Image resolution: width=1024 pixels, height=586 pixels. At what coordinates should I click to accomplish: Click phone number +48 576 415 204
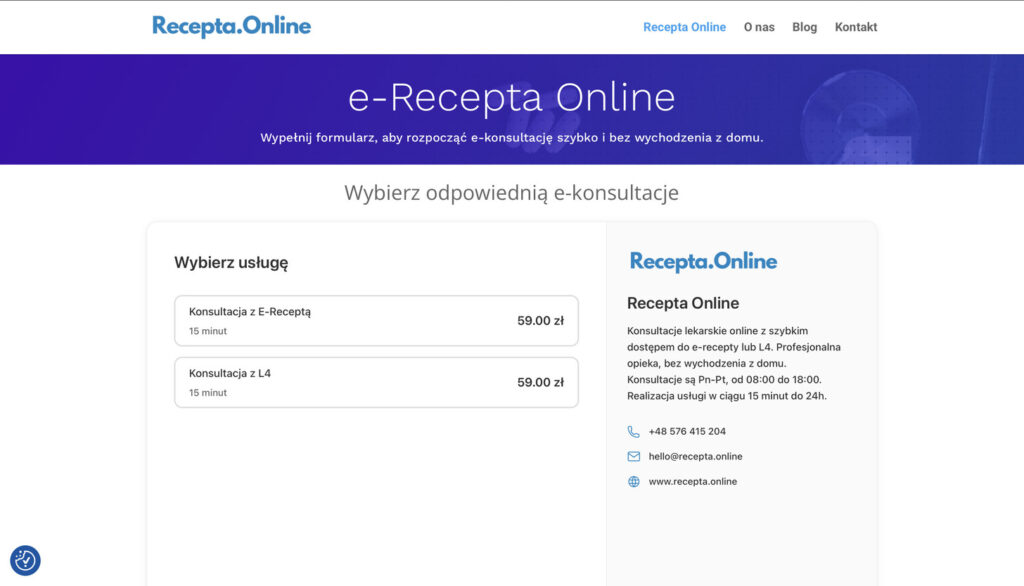pos(687,432)
